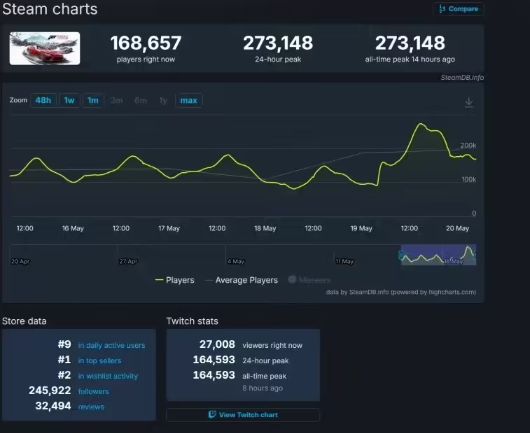The width and height of the screenshot is (530, 433).
Task: Open the followers link
Action: [x=94, y=391]
